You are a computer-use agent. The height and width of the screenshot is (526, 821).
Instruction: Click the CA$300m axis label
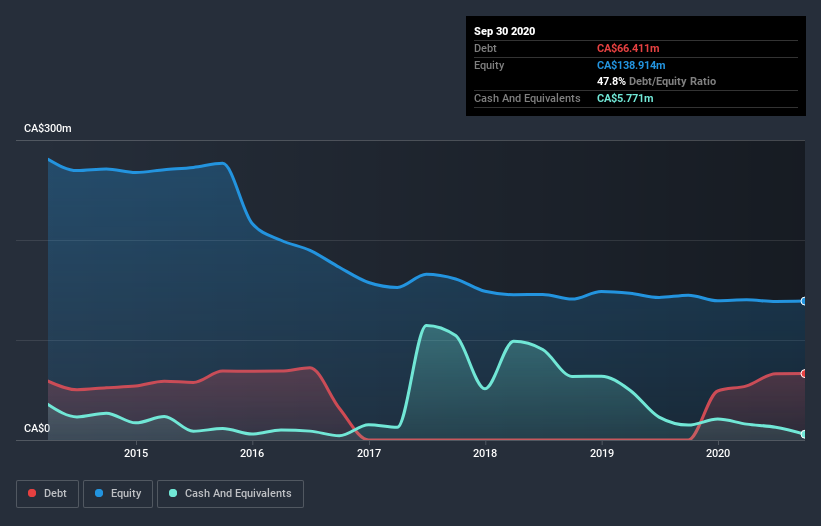pyautogui.click(x=48, y=128)
